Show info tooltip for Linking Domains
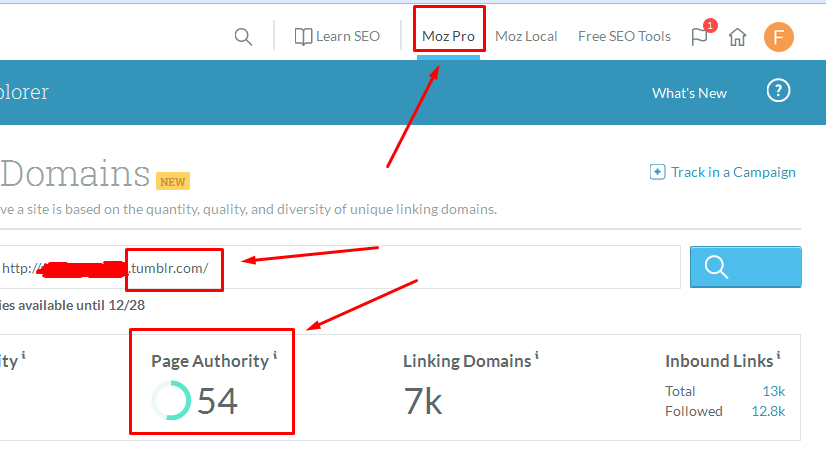 click(x=537, y=356)
